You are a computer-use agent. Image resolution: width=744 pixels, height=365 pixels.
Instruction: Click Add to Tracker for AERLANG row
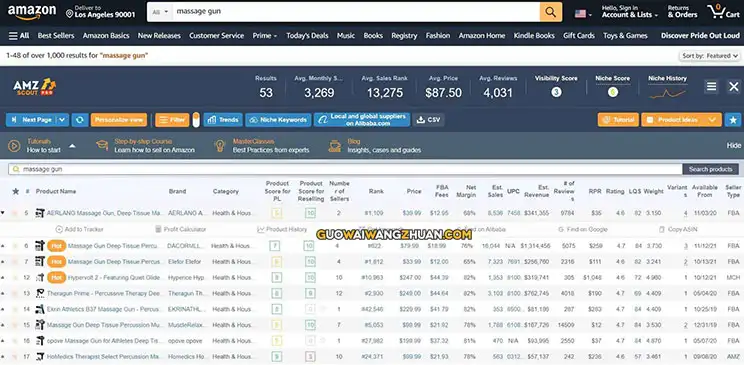click(79, 229)
